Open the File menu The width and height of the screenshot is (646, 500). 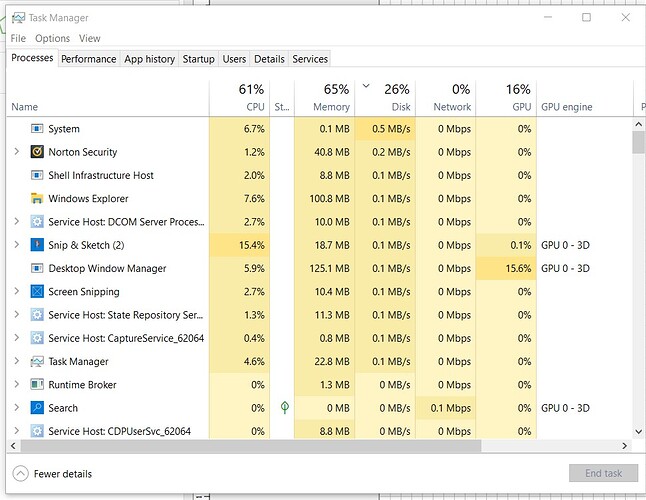[18, 38]
